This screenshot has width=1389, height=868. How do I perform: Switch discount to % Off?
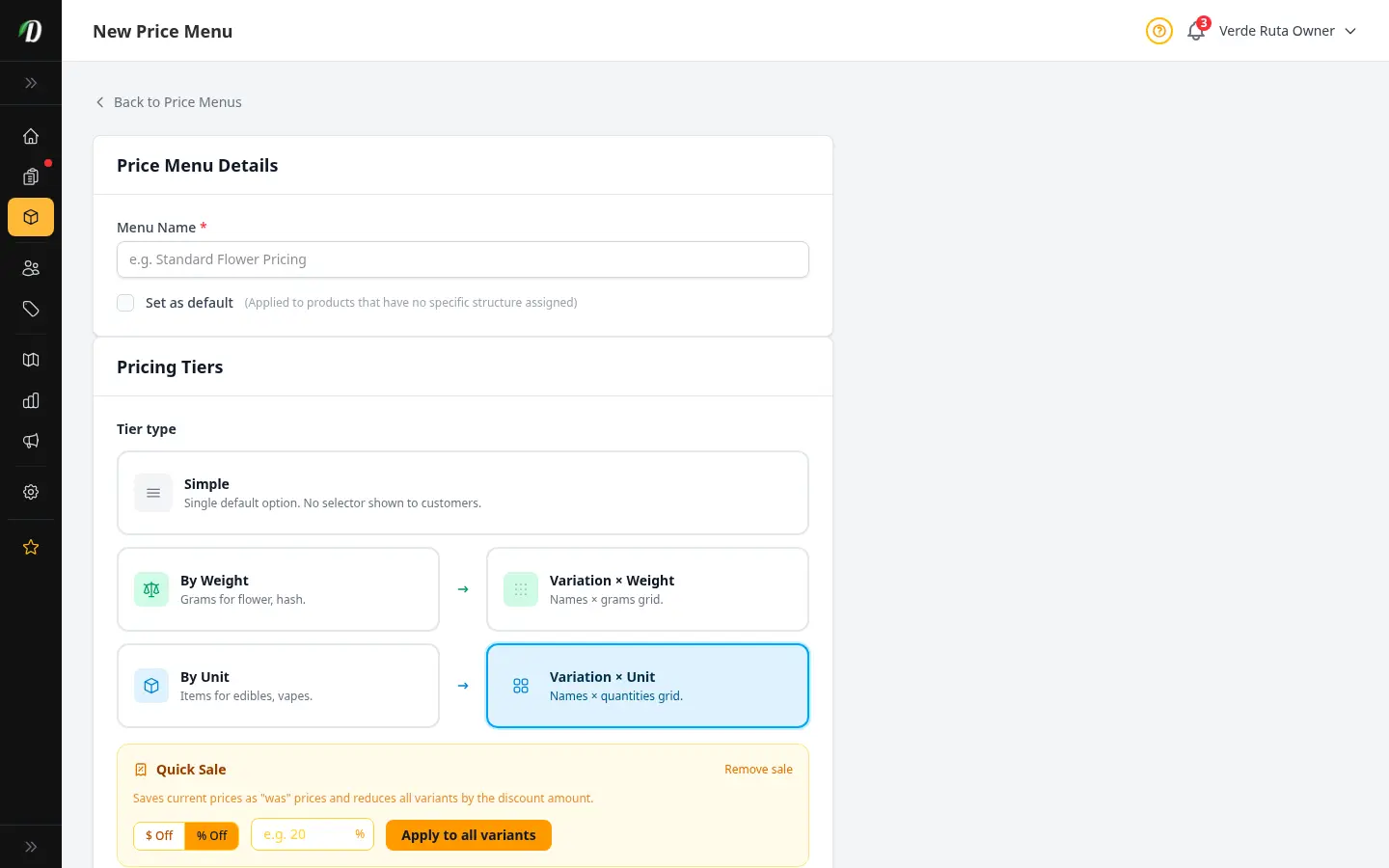point(212,835)
